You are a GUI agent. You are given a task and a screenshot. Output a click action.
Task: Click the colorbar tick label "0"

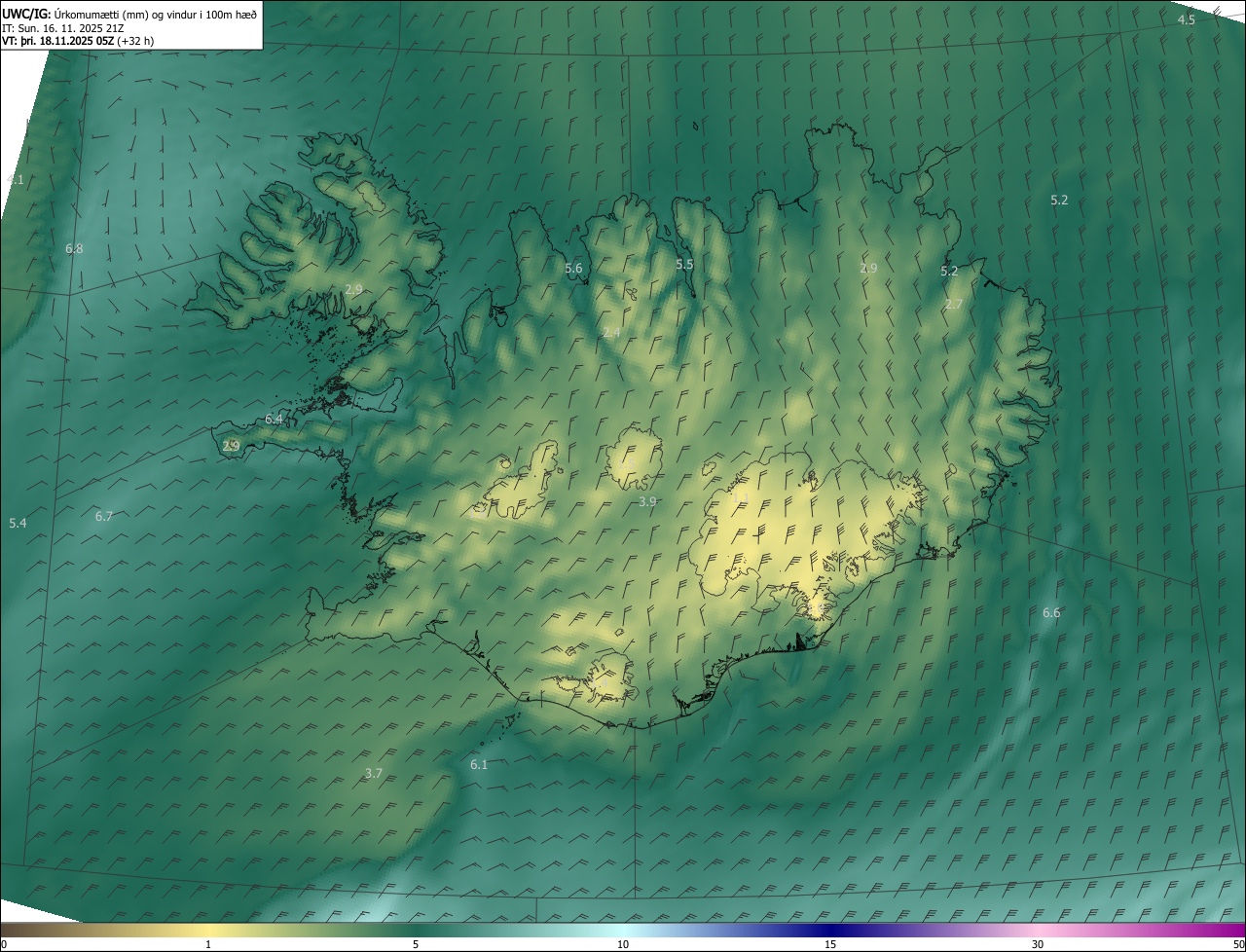(4, 944)
